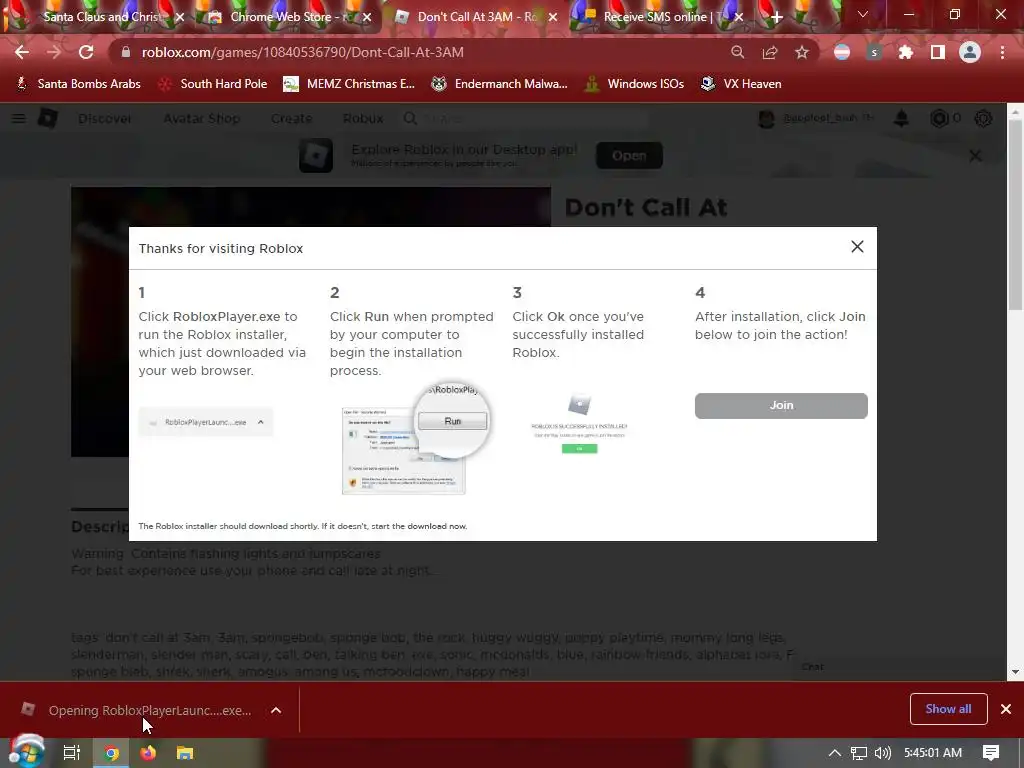
Task: Open MEMZ Christmas bookmark
Action: point(349,84)
